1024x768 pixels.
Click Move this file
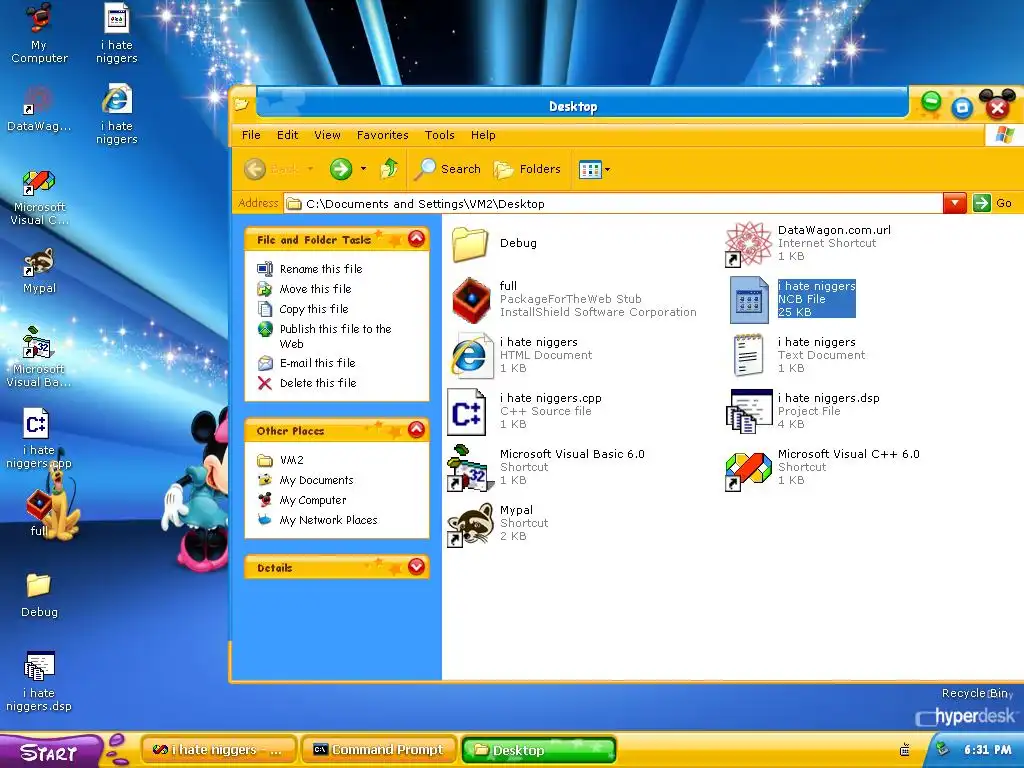click(315, 289)
